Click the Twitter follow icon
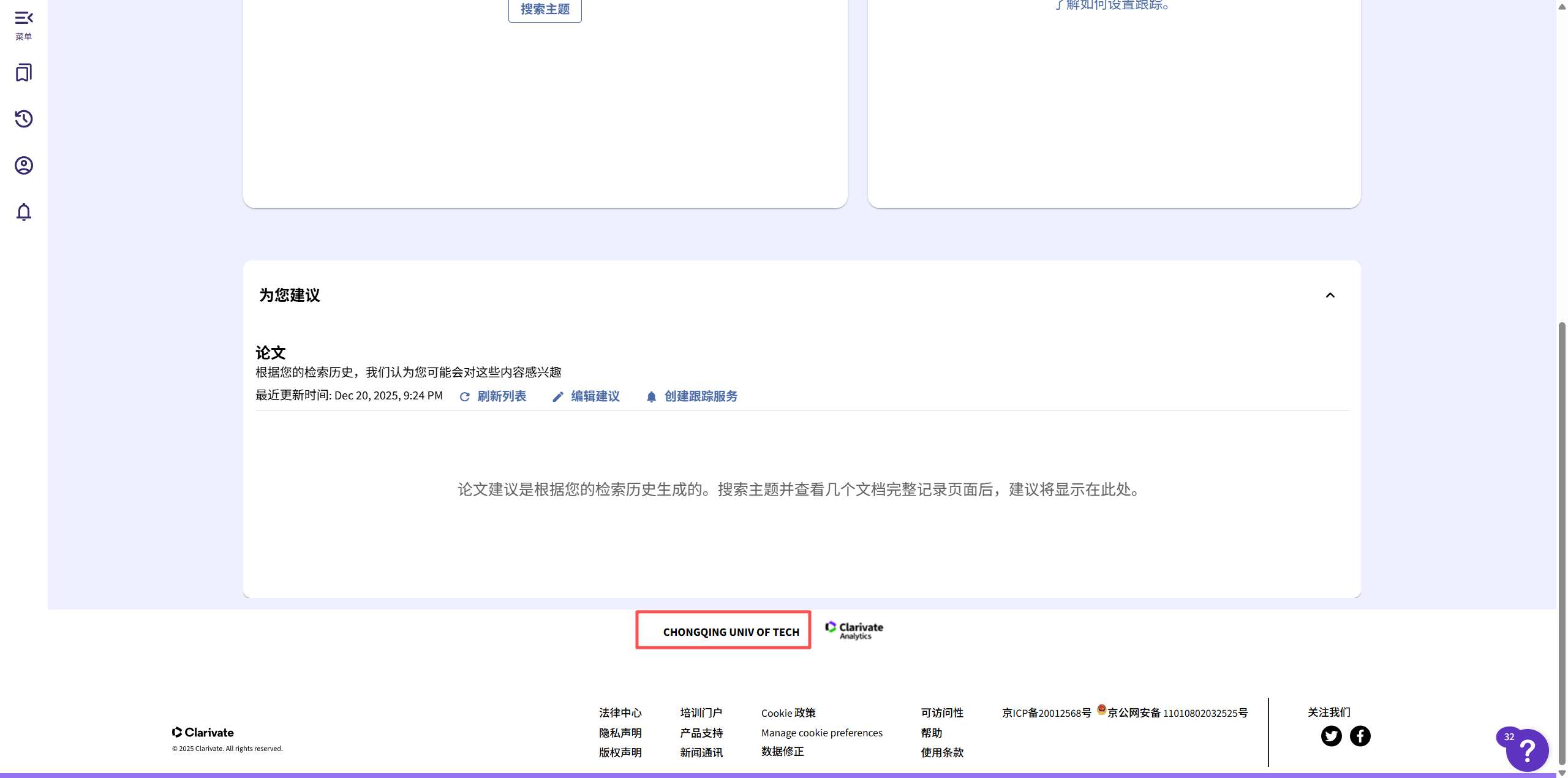Screen dimensions: 1568x778 coord(1331,736)
